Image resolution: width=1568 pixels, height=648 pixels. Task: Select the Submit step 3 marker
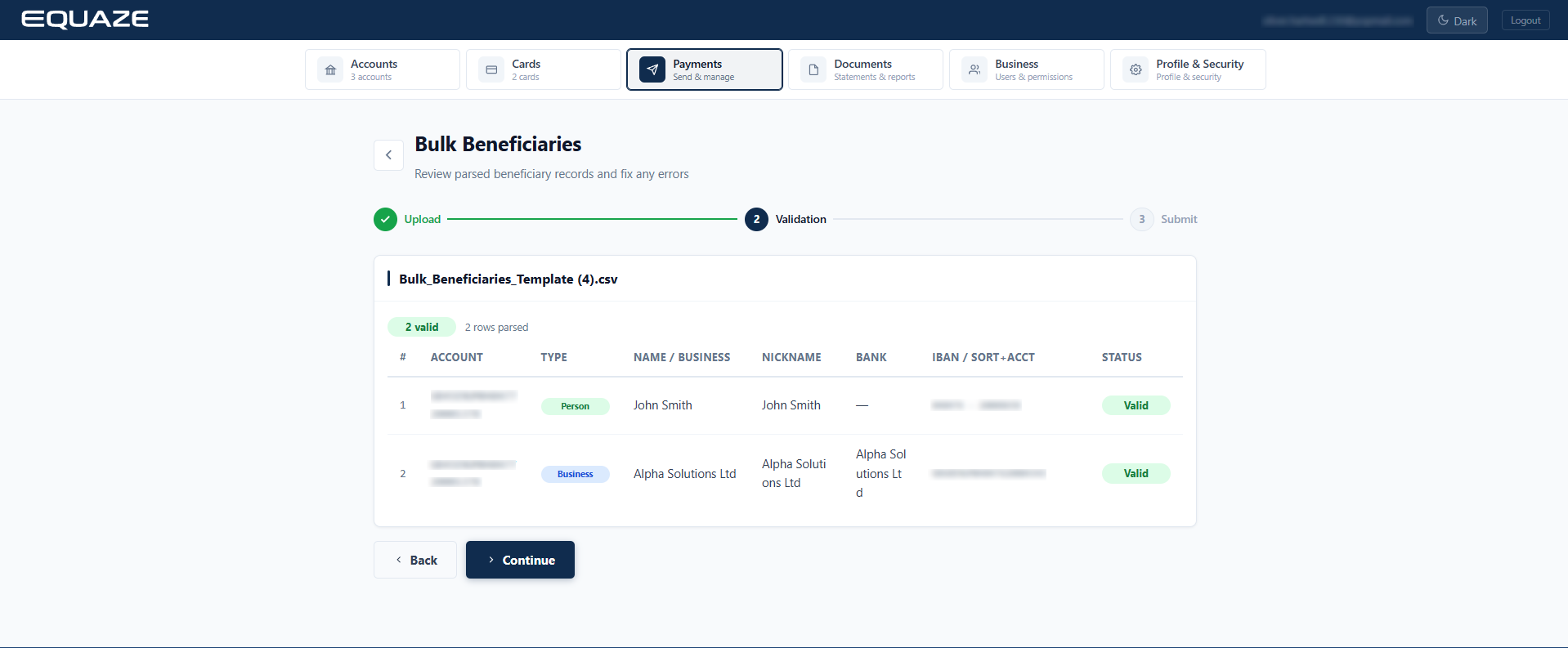pos(1142,219)
